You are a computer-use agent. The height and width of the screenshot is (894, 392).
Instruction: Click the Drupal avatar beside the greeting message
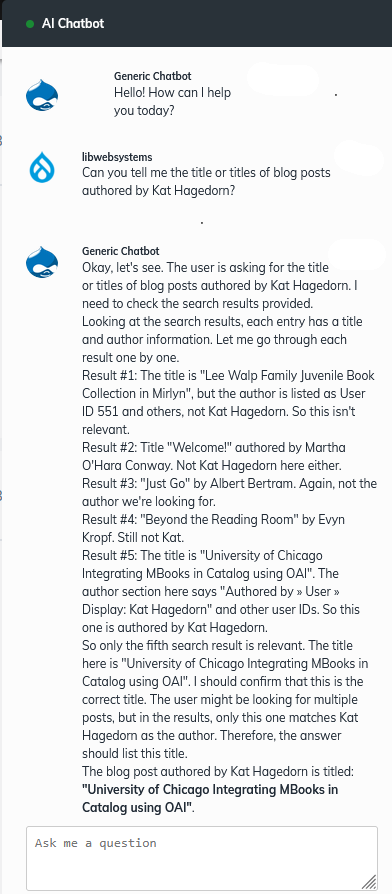click(x=42, y=95)
